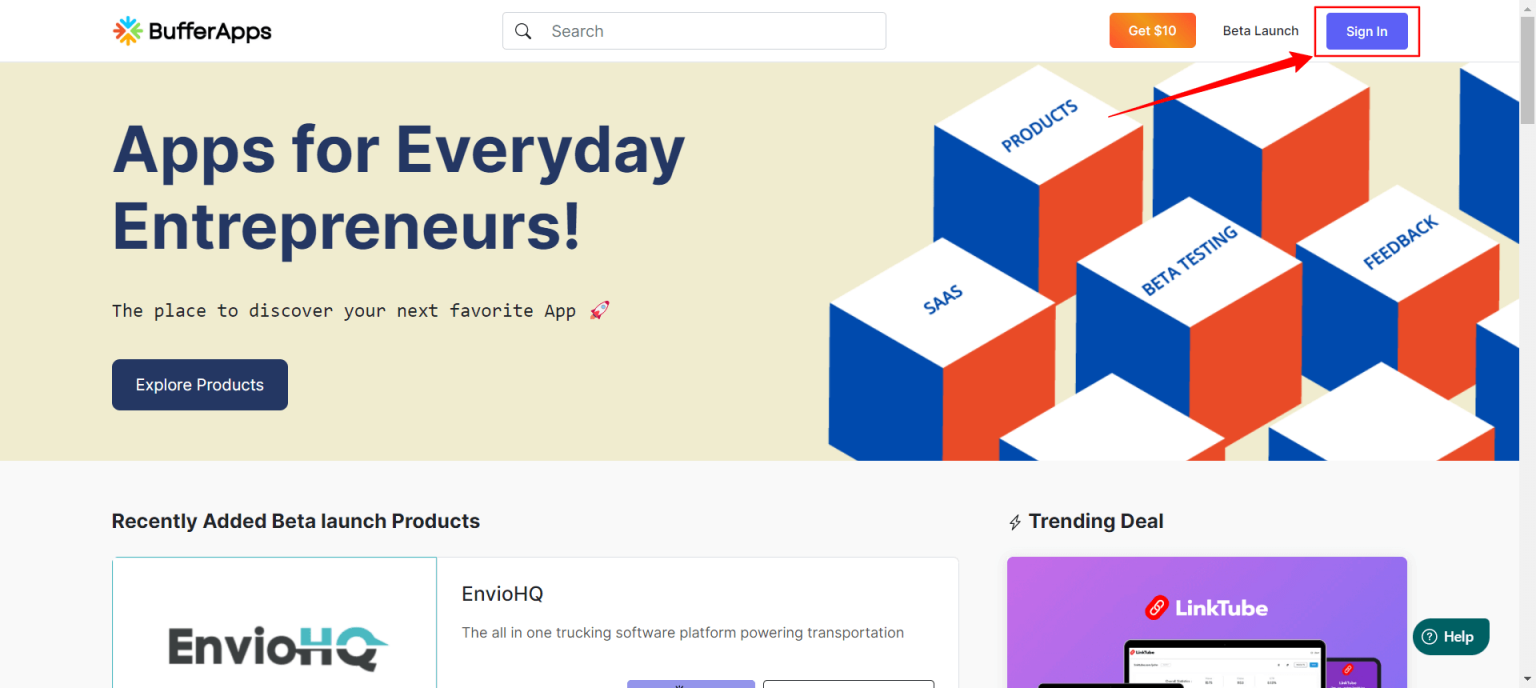Click the rocket emoji in the hero tagline
This screenshot has width=1536, height=688.
tap(599, 310)
